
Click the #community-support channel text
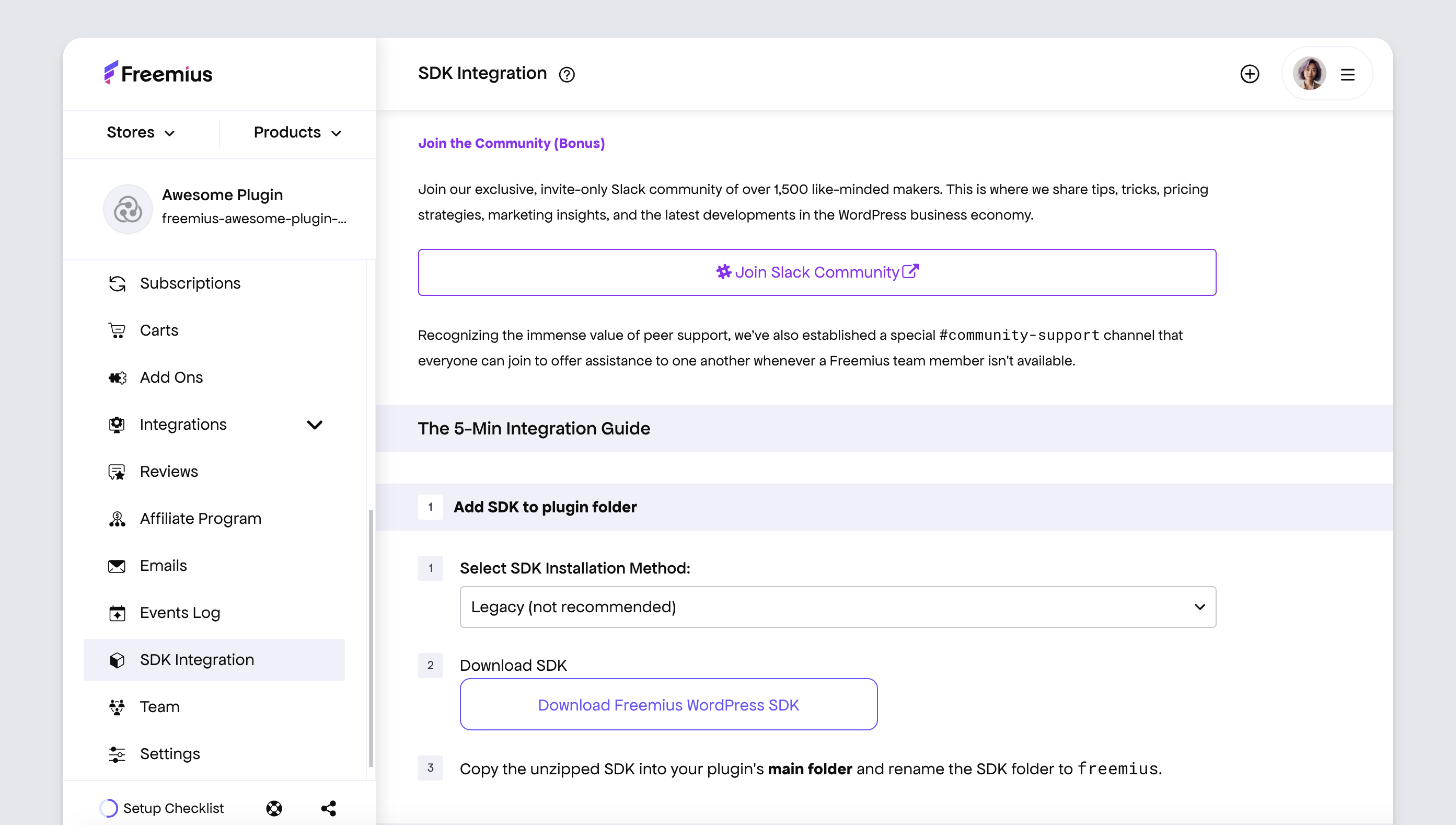(x=1019, y=336)
